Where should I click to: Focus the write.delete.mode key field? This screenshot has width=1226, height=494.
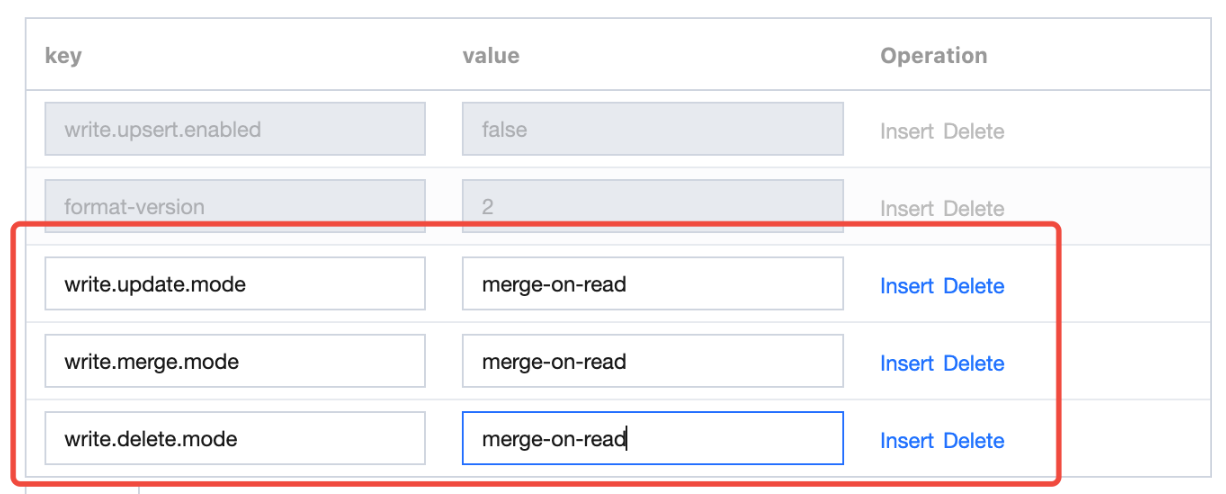[x=235, y=438]
